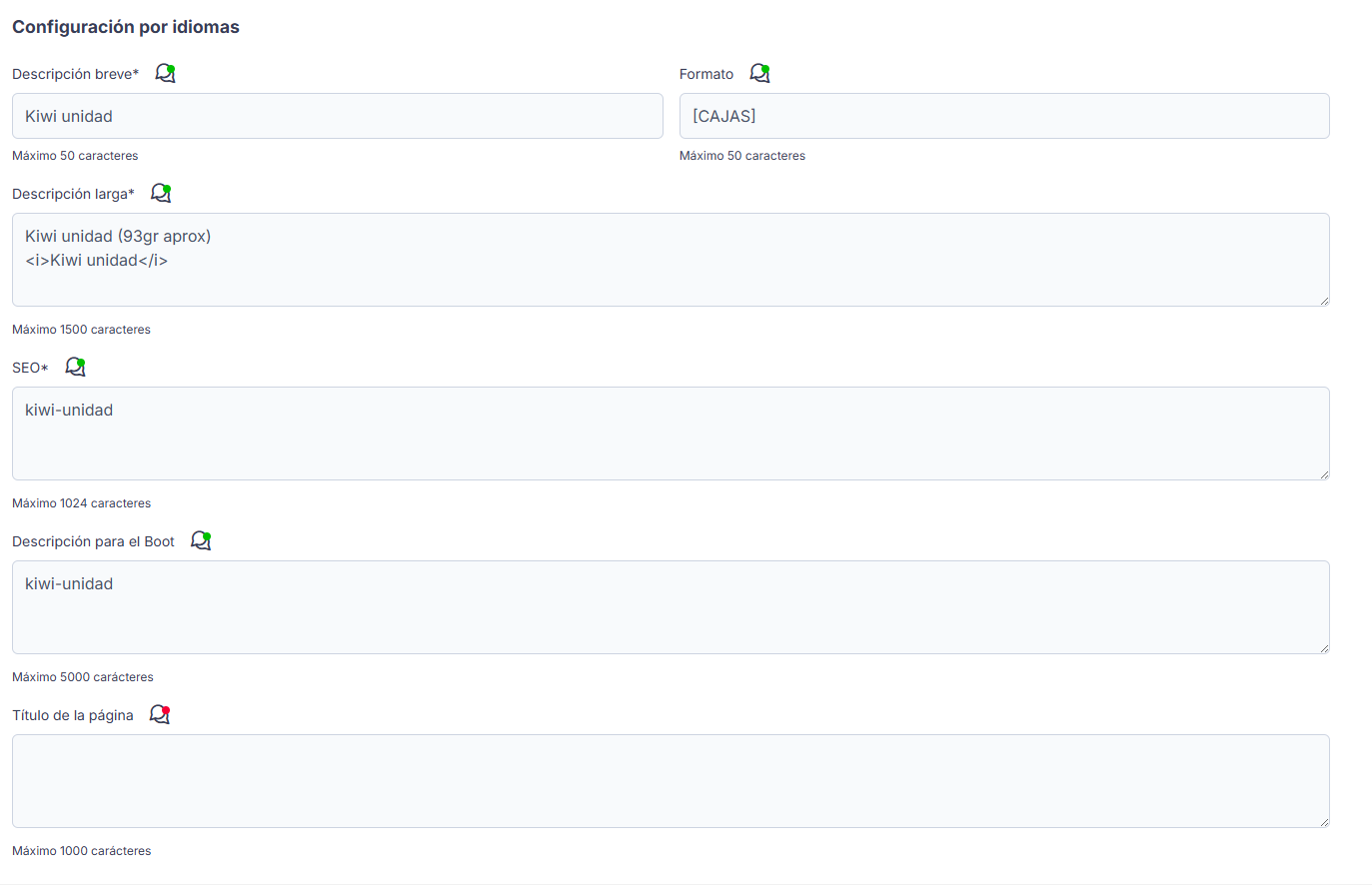Select 'Máximo 1500 caracteres' hint text
The width and height of the screenshot is (1372, 885).
point(81,330)
